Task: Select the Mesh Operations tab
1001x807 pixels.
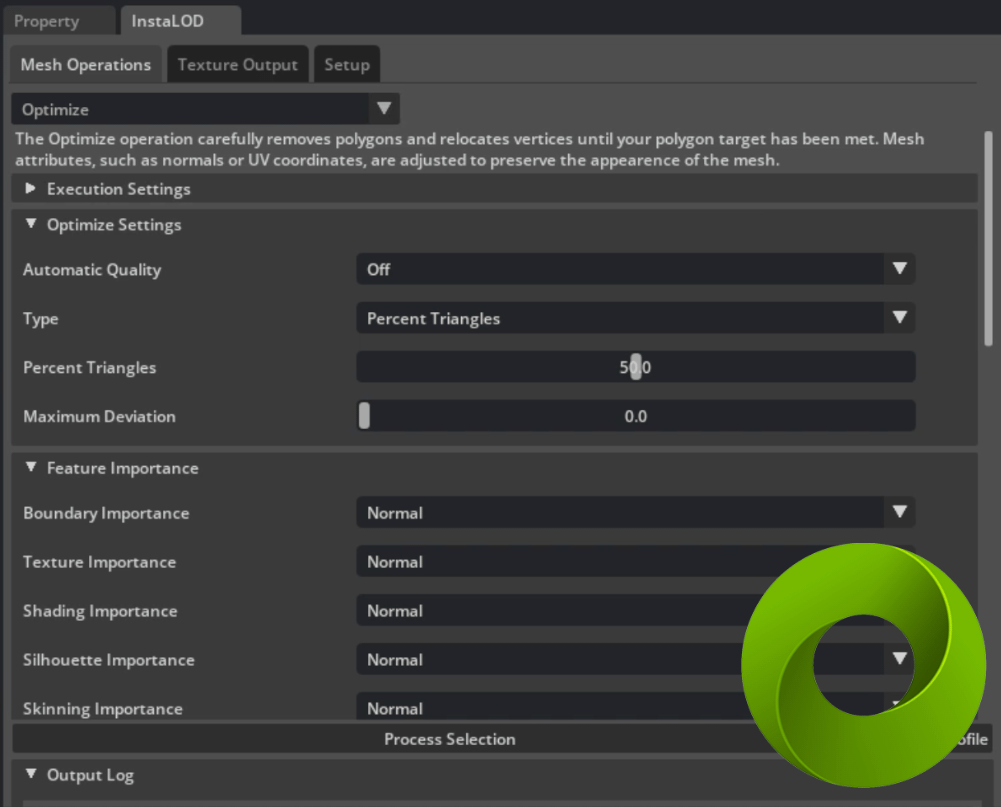Action: click(x=86, y=64)
